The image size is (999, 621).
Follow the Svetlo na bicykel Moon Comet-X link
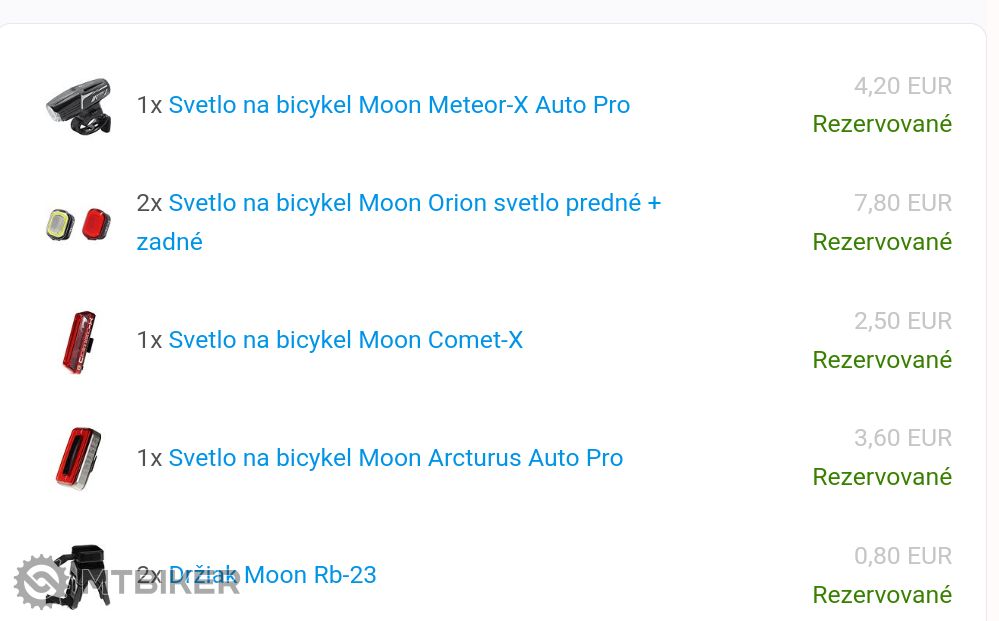(x=345, y=340)
